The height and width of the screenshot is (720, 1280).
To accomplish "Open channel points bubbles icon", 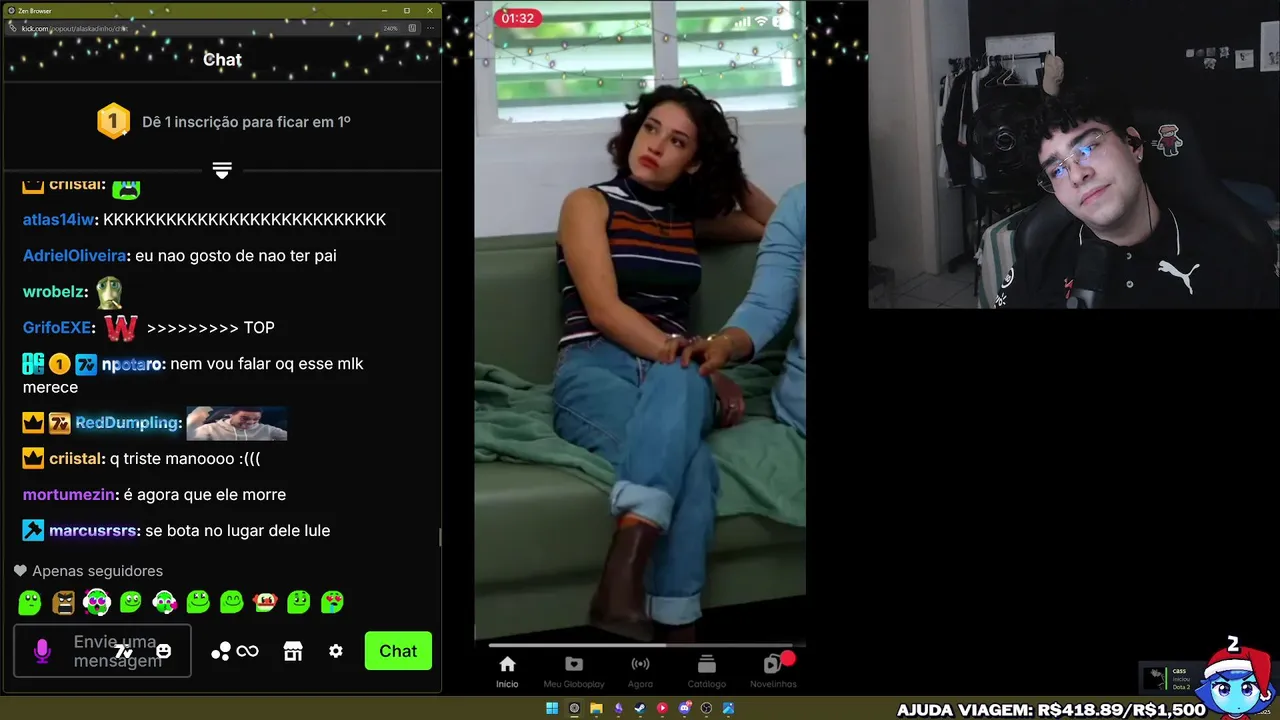I will coord(221,651).
